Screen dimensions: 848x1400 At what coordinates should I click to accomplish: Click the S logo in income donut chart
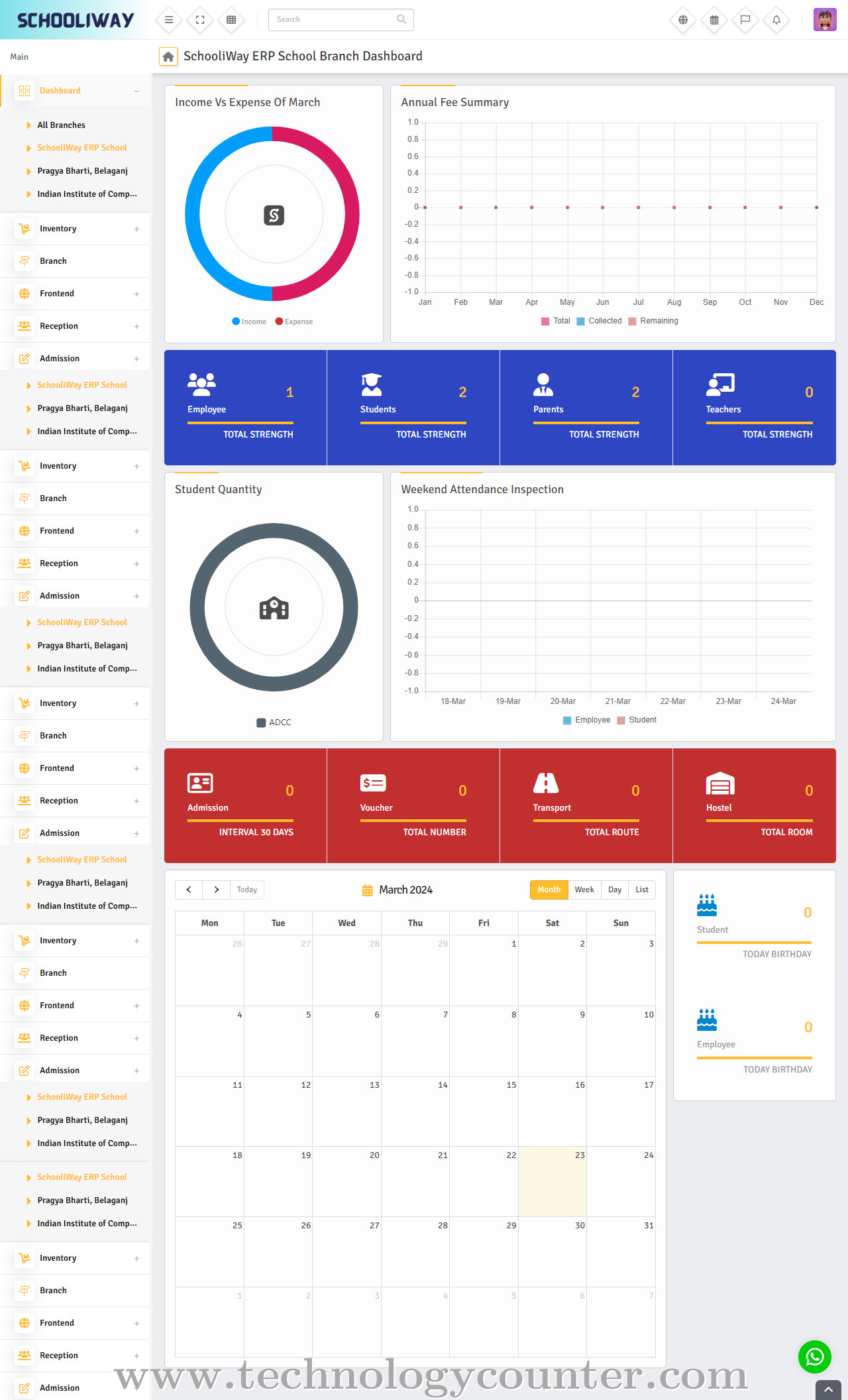[x=274, y=215]
